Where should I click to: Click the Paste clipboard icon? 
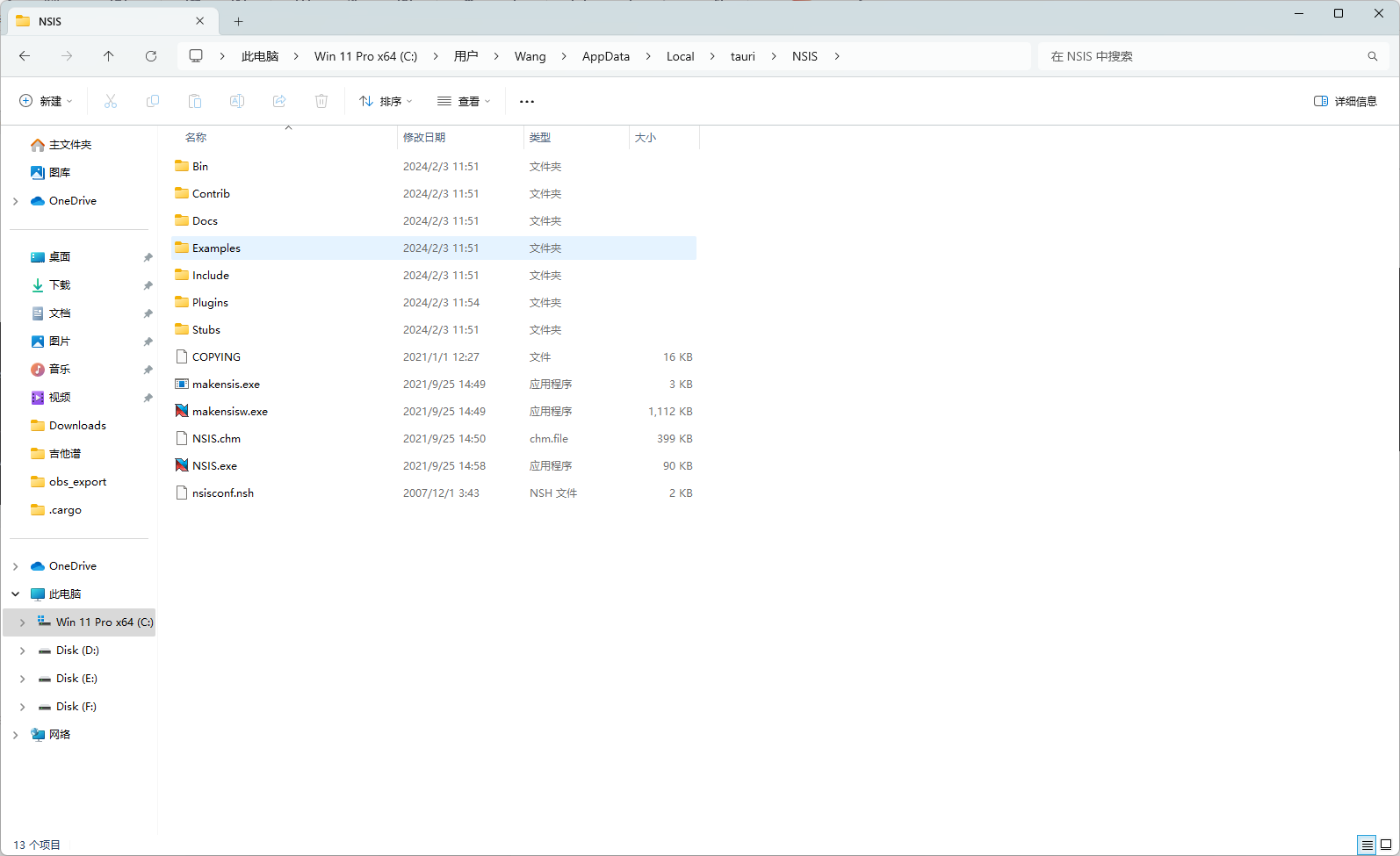195,102
